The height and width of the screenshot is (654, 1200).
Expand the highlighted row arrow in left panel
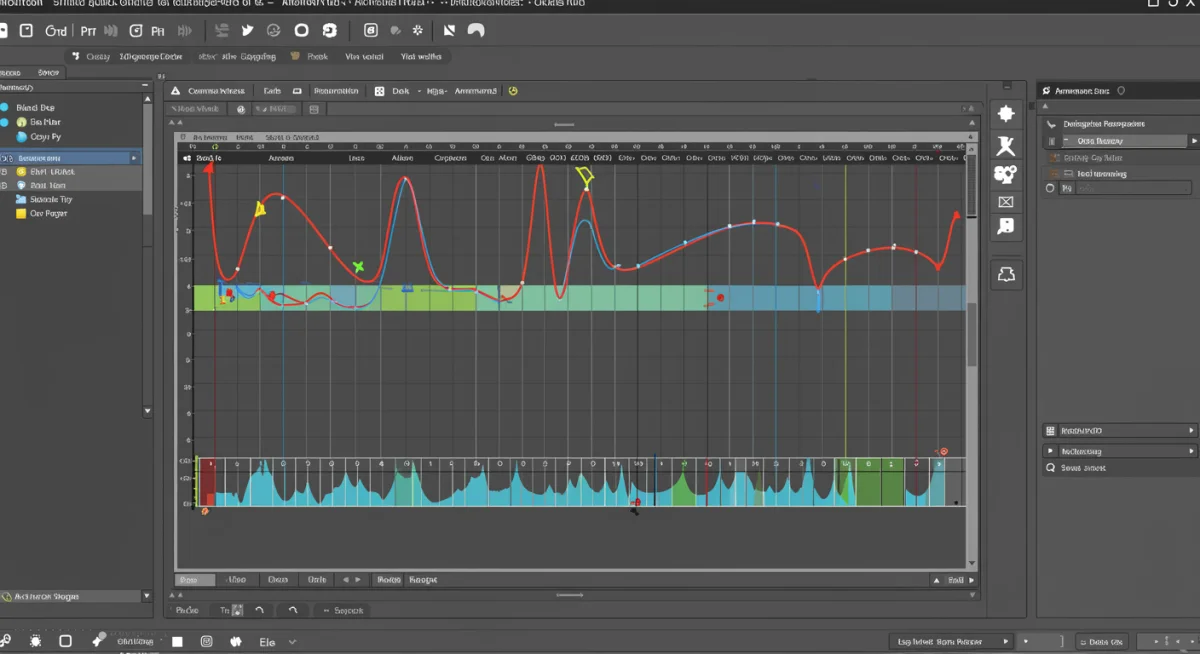(x=135, y=158)
